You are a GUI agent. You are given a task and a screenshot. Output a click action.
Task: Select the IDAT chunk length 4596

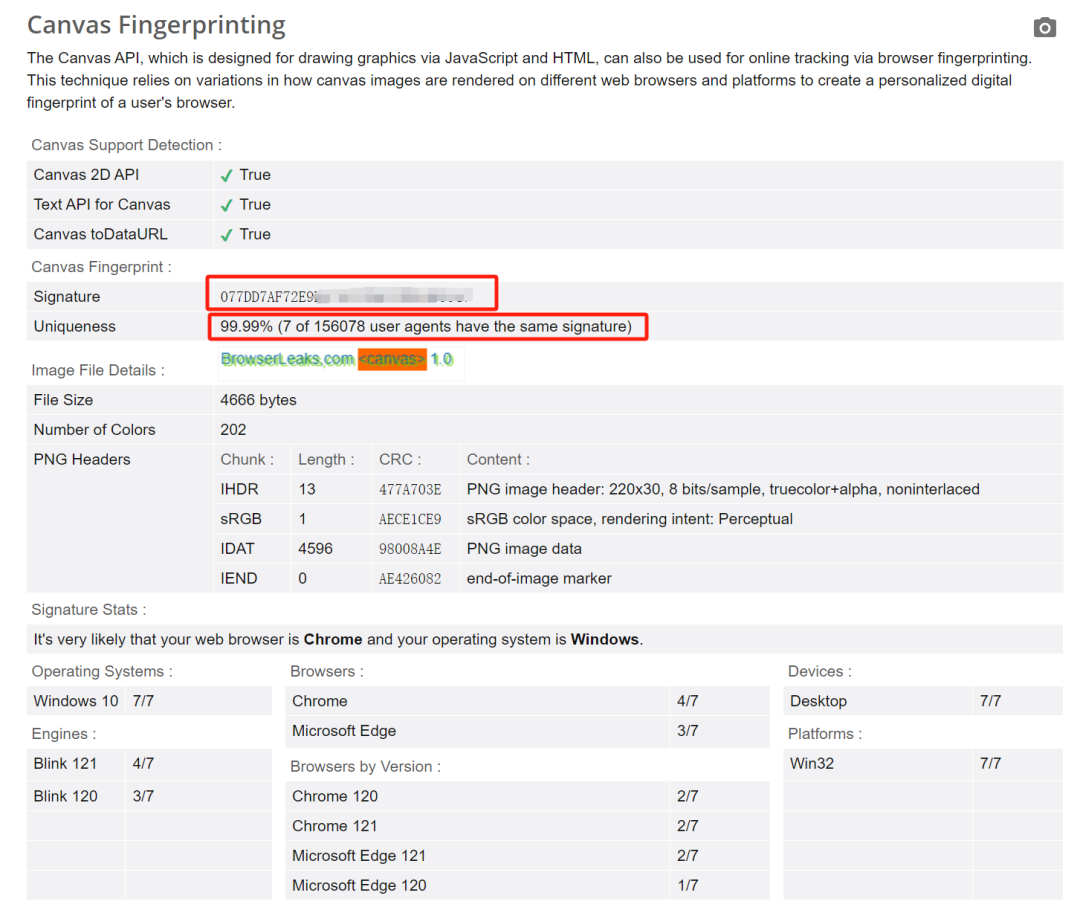click(315, 549)
